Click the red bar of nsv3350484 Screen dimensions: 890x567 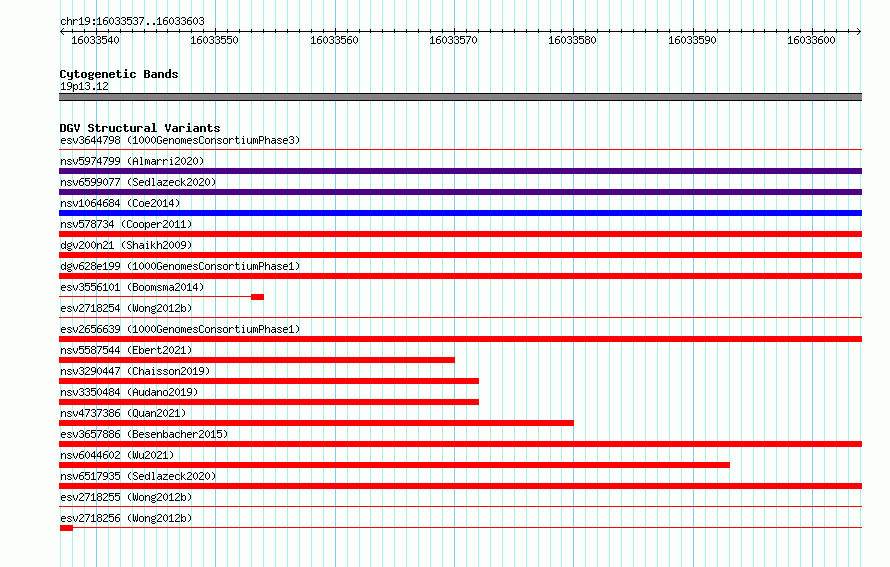point(269,402)
